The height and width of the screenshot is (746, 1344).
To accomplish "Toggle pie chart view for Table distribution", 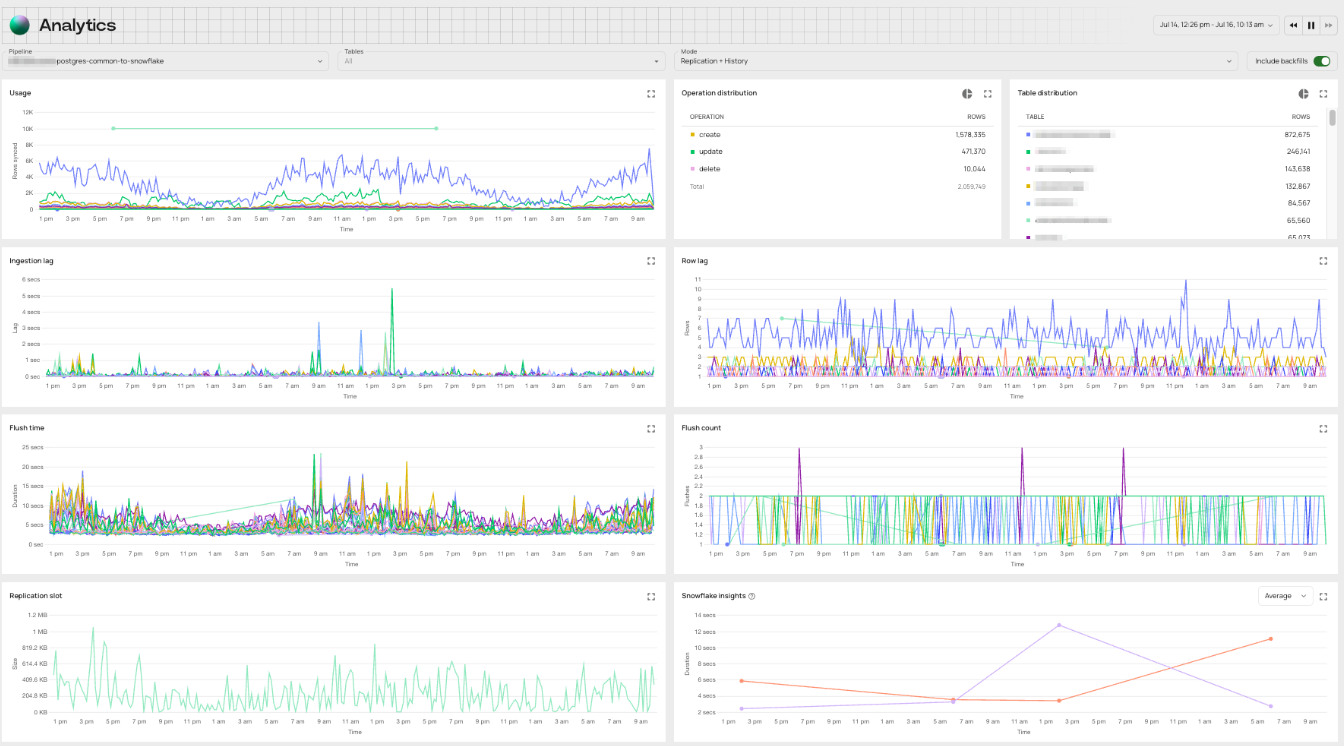I will [1303, 93].
